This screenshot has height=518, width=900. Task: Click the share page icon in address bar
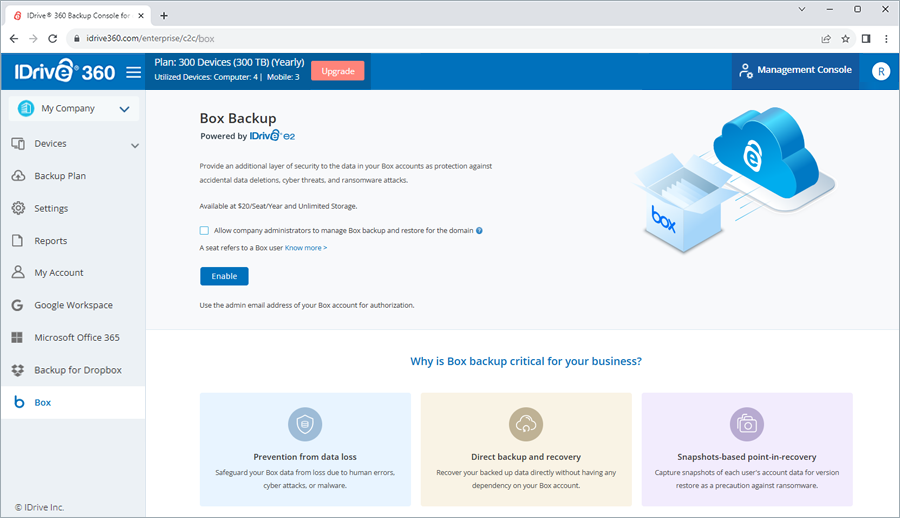point(826,38)
